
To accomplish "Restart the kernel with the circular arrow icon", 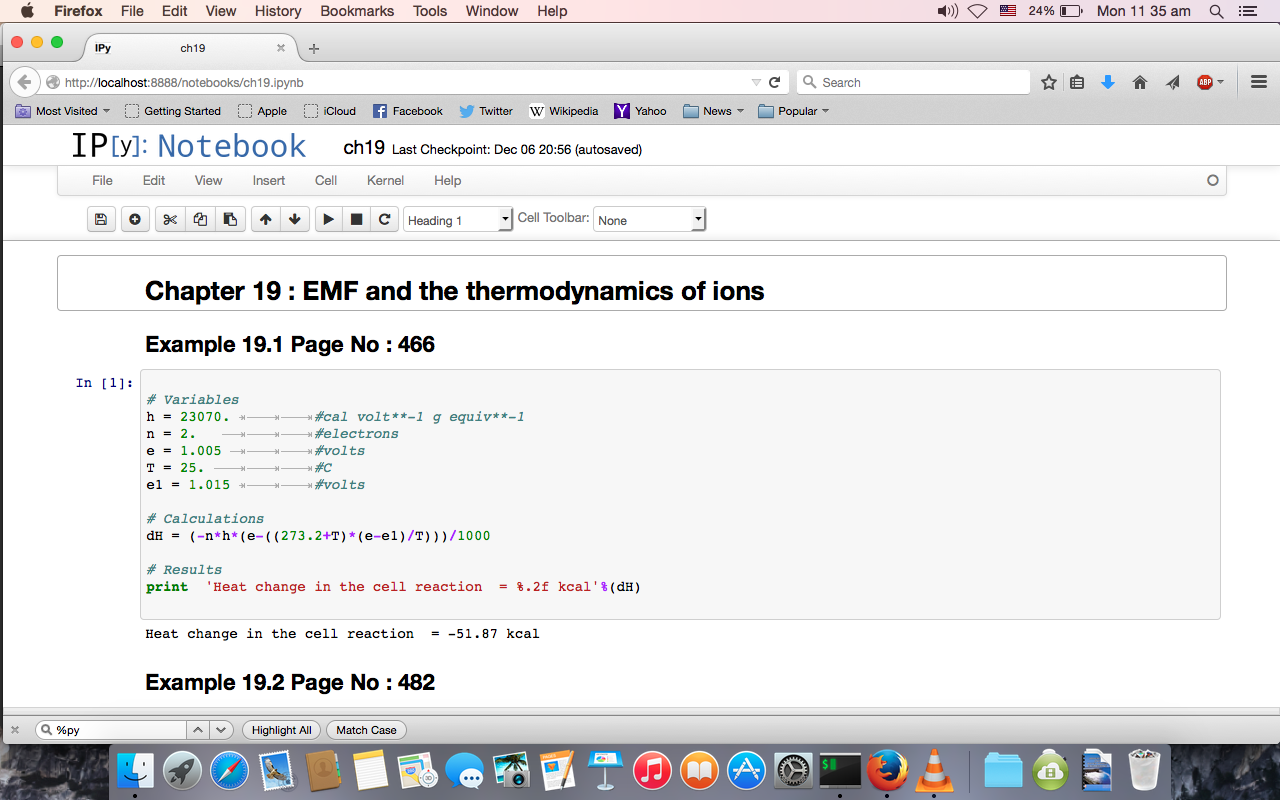I will coord(384,220).
